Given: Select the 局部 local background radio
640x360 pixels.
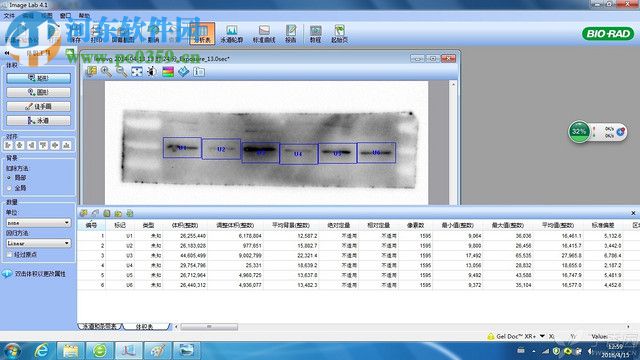Looking at the screenshot, I should tap(9, 178).
